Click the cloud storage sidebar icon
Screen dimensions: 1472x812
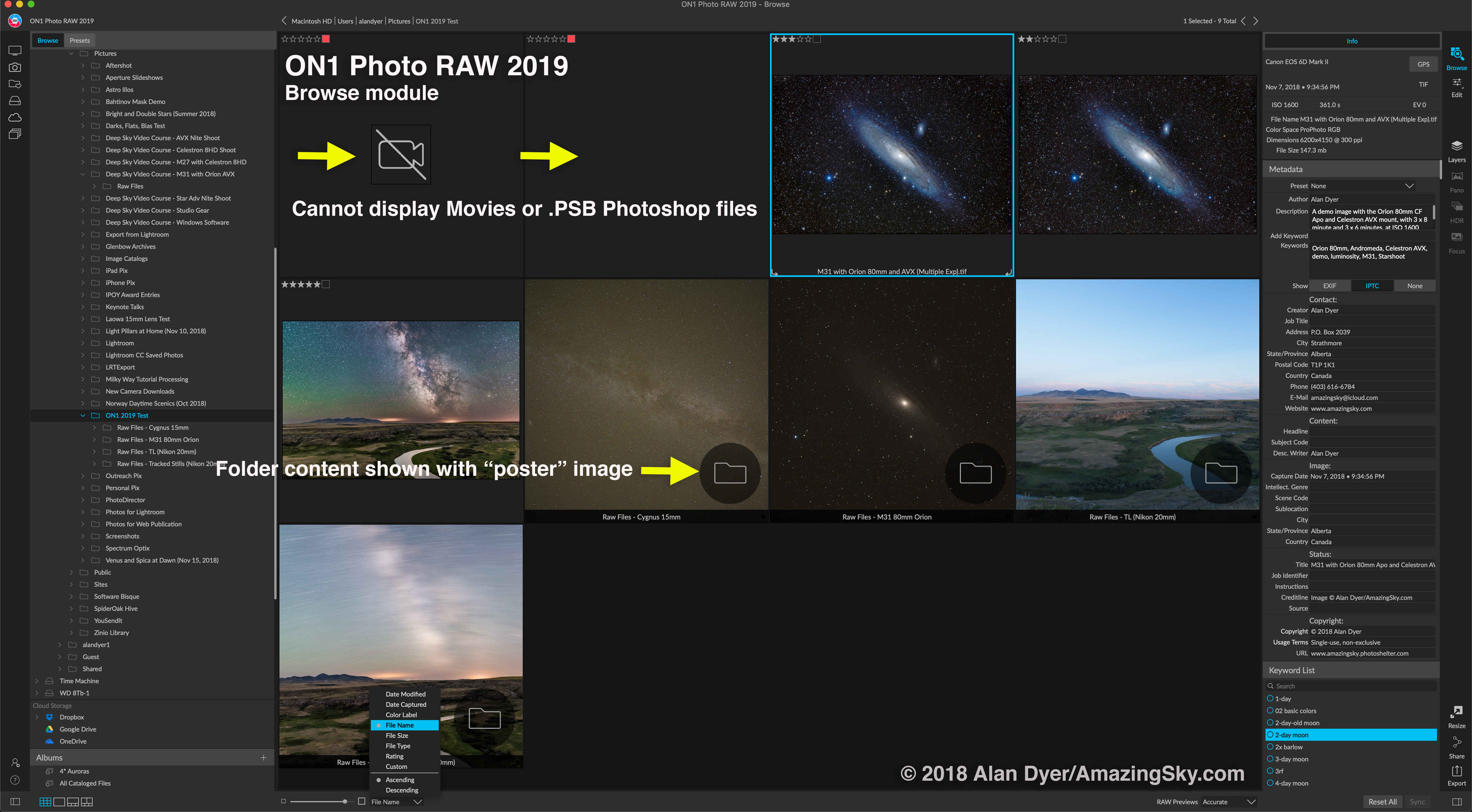[15, 117]
